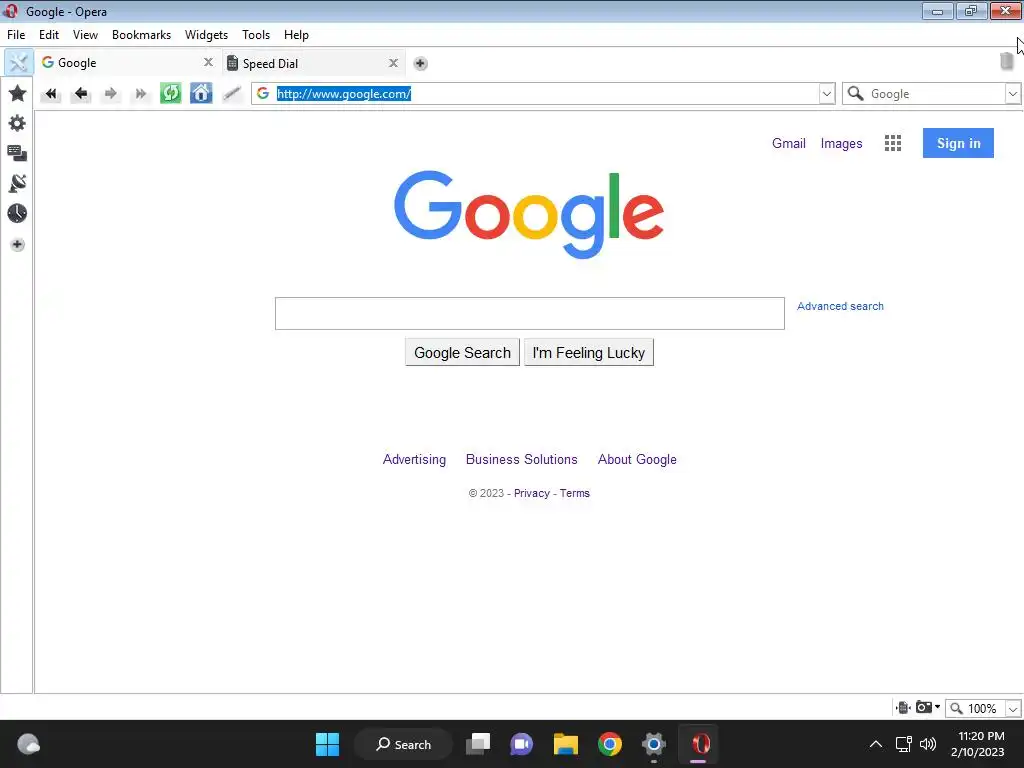
Task: Open the volume icon in the system tray
Action: (927, 744)
